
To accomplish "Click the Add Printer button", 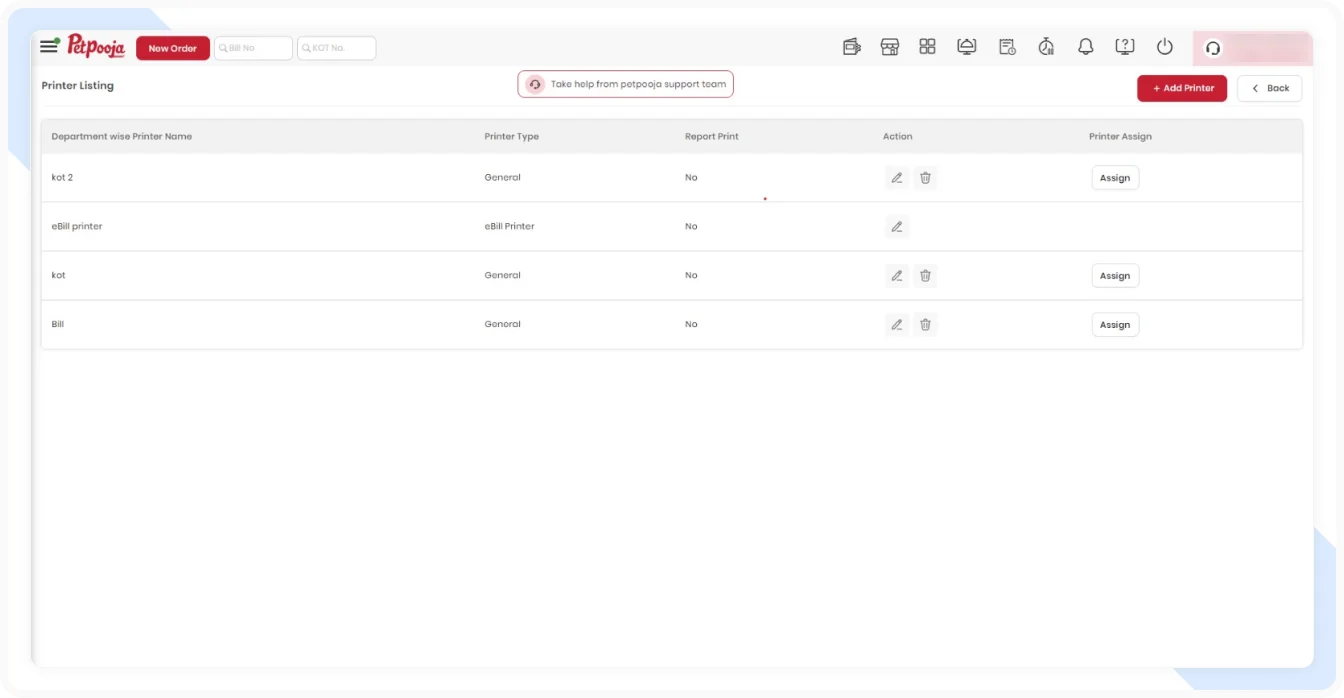I will click(1181, 88).
